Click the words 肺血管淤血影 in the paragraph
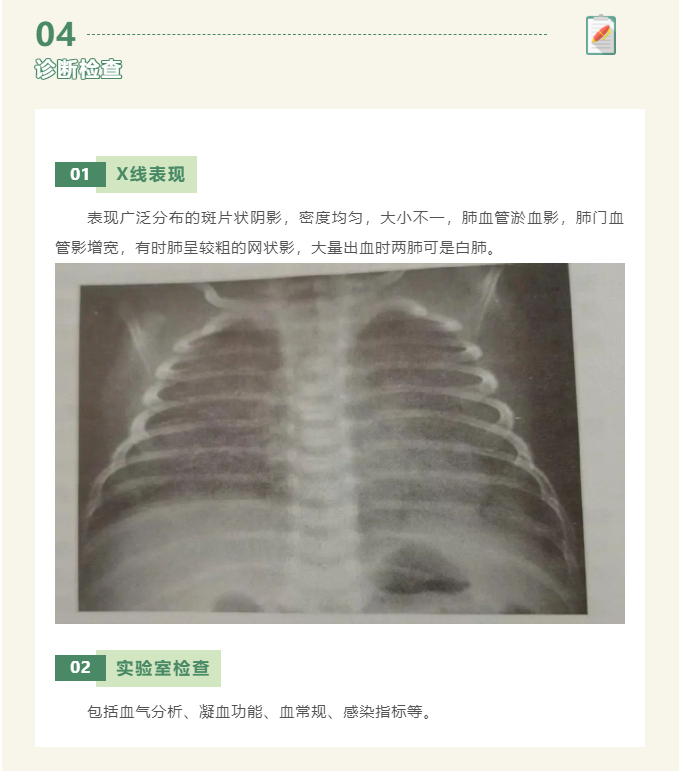This screenshot has width=682, height=771. [x=510, y=218]
